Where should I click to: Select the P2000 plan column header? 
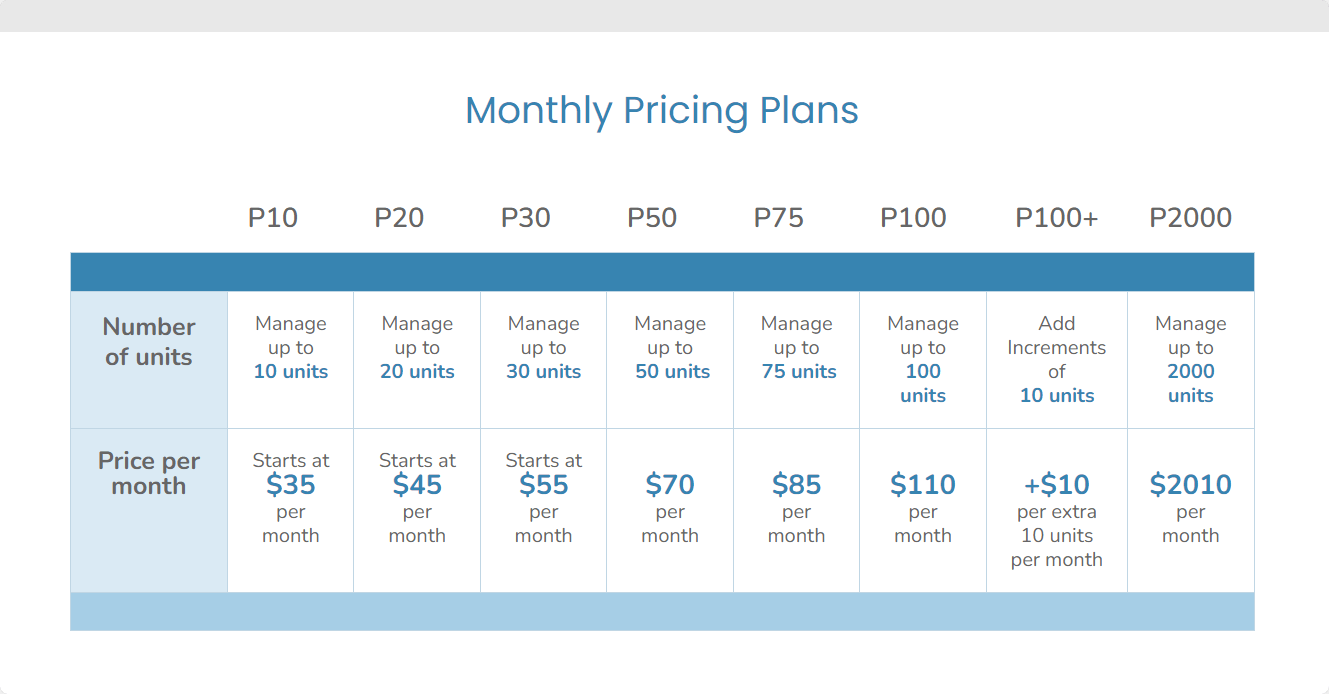point(1191,218)
